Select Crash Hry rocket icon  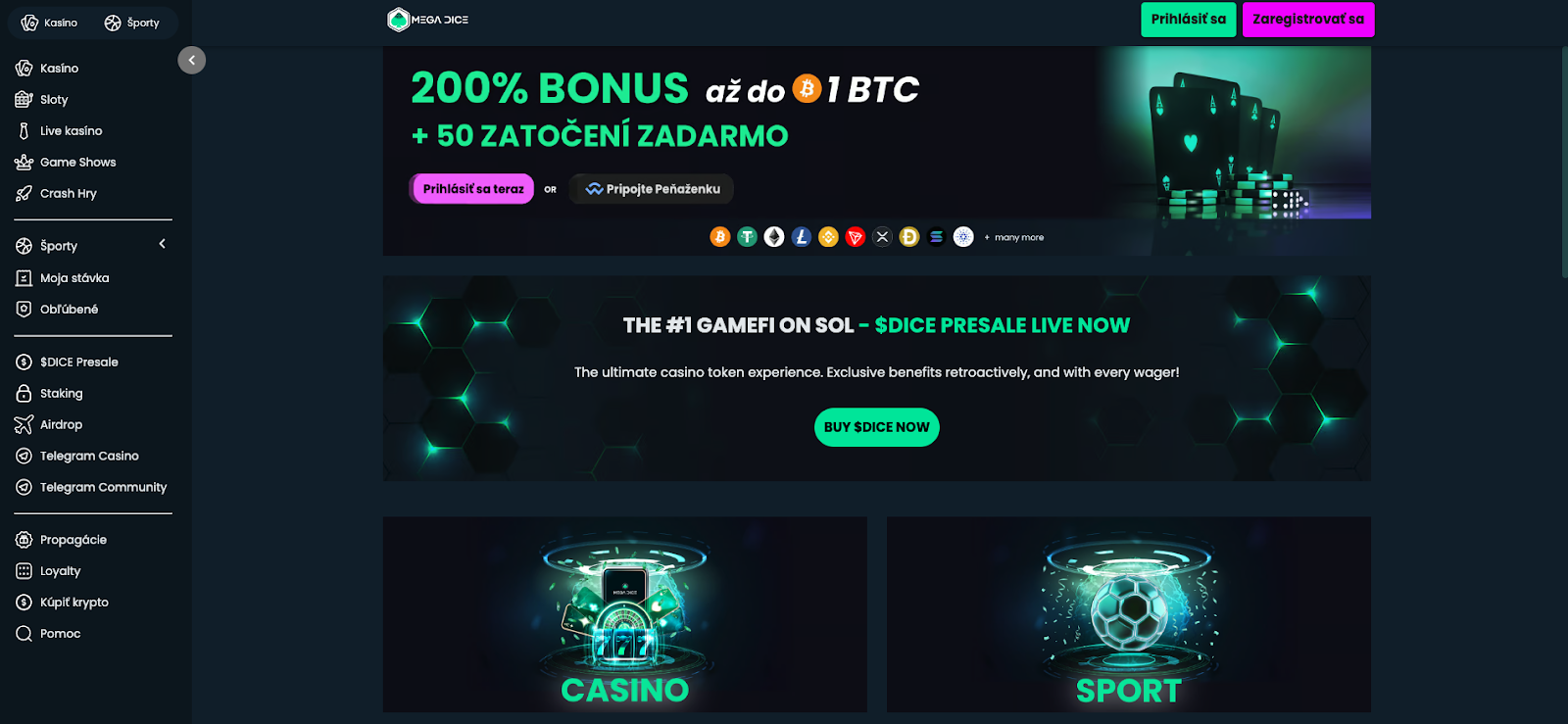point(24,194)
